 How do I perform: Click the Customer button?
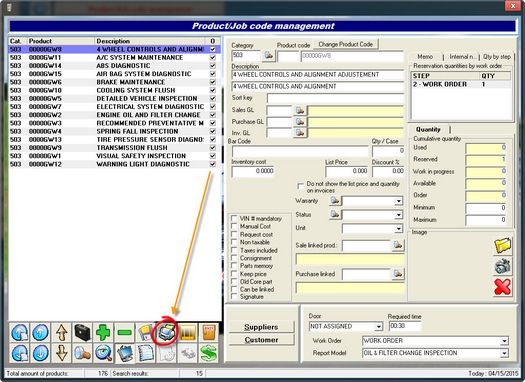click(x=261, y=340)
